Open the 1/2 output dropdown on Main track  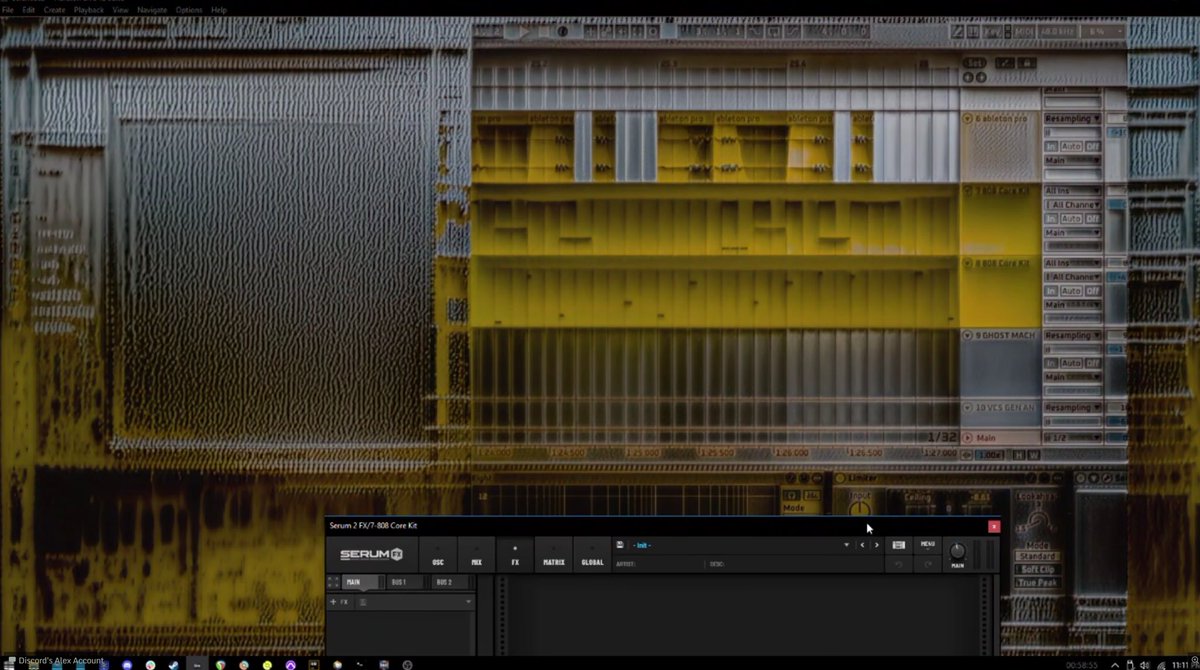(x=1073, y=438)
